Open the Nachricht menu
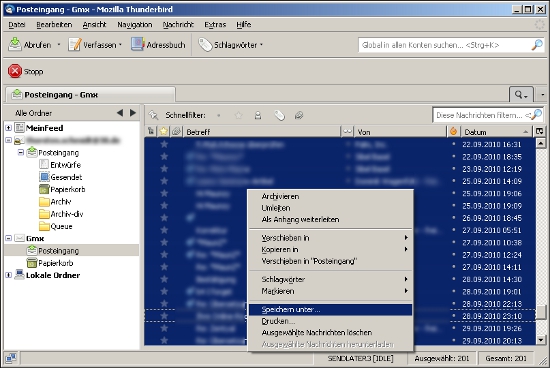 point(178,25)
